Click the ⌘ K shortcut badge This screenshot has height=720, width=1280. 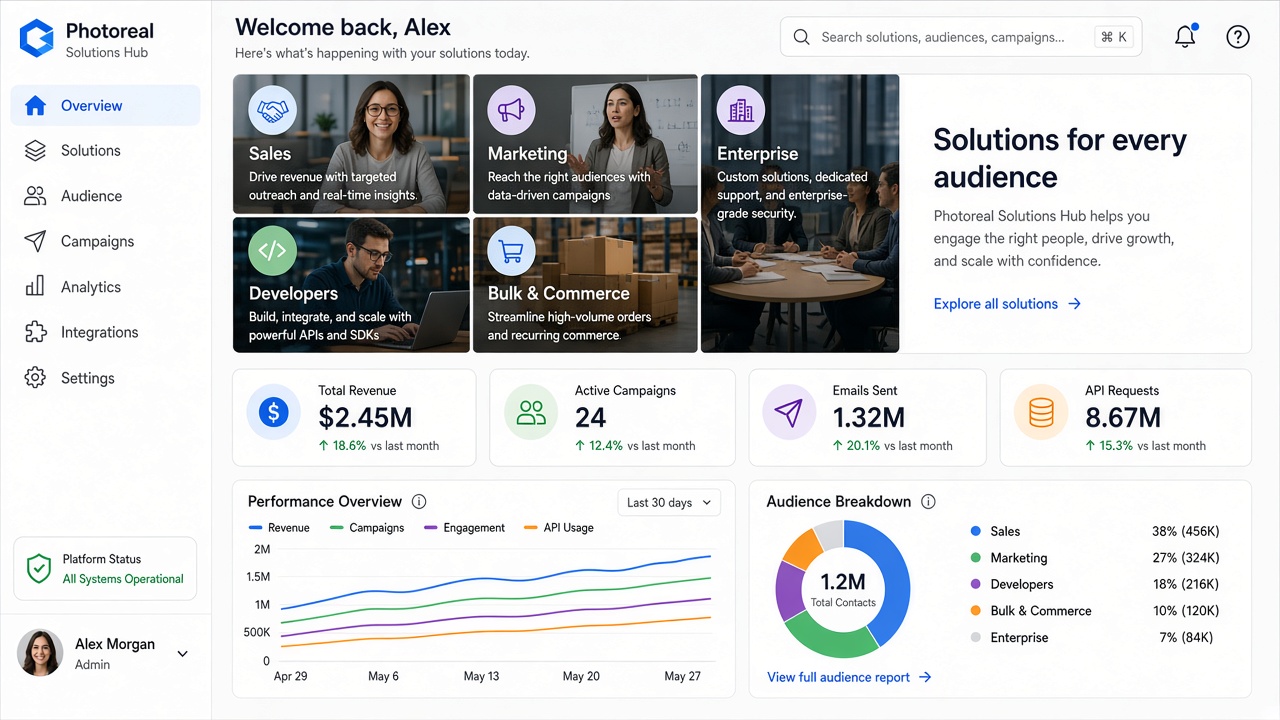point(1113,37)
